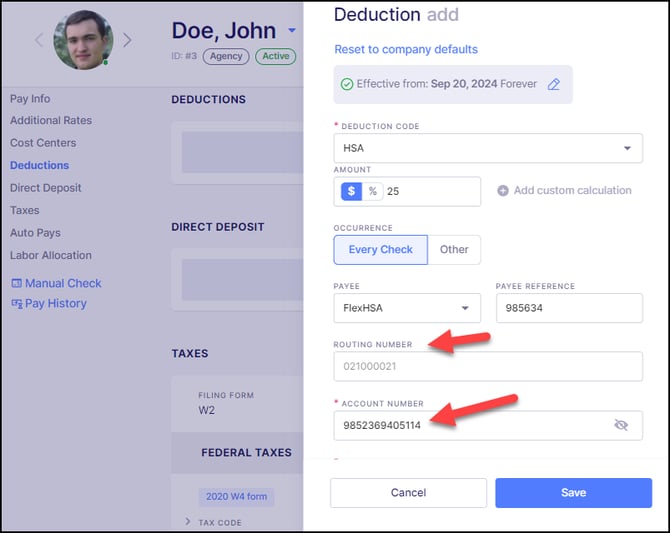This screenshot has width=670, height=533.
Task: Select Deductions in sidebar
Action: coord(39,165)
